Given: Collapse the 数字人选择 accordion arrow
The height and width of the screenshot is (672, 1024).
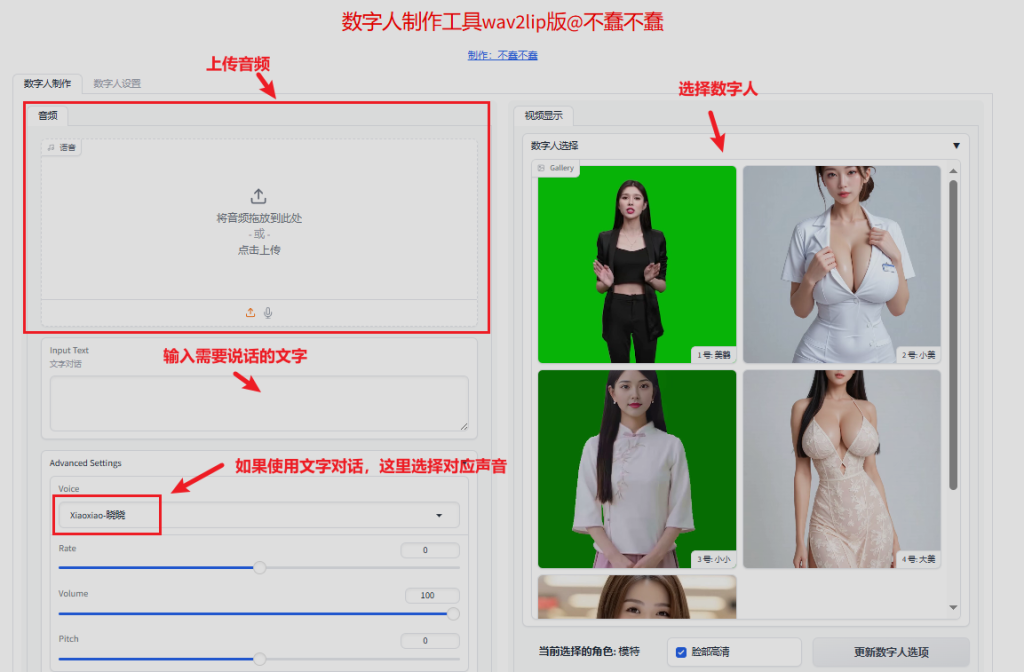Looking at the screenshot, I should [x=956, y=146].
